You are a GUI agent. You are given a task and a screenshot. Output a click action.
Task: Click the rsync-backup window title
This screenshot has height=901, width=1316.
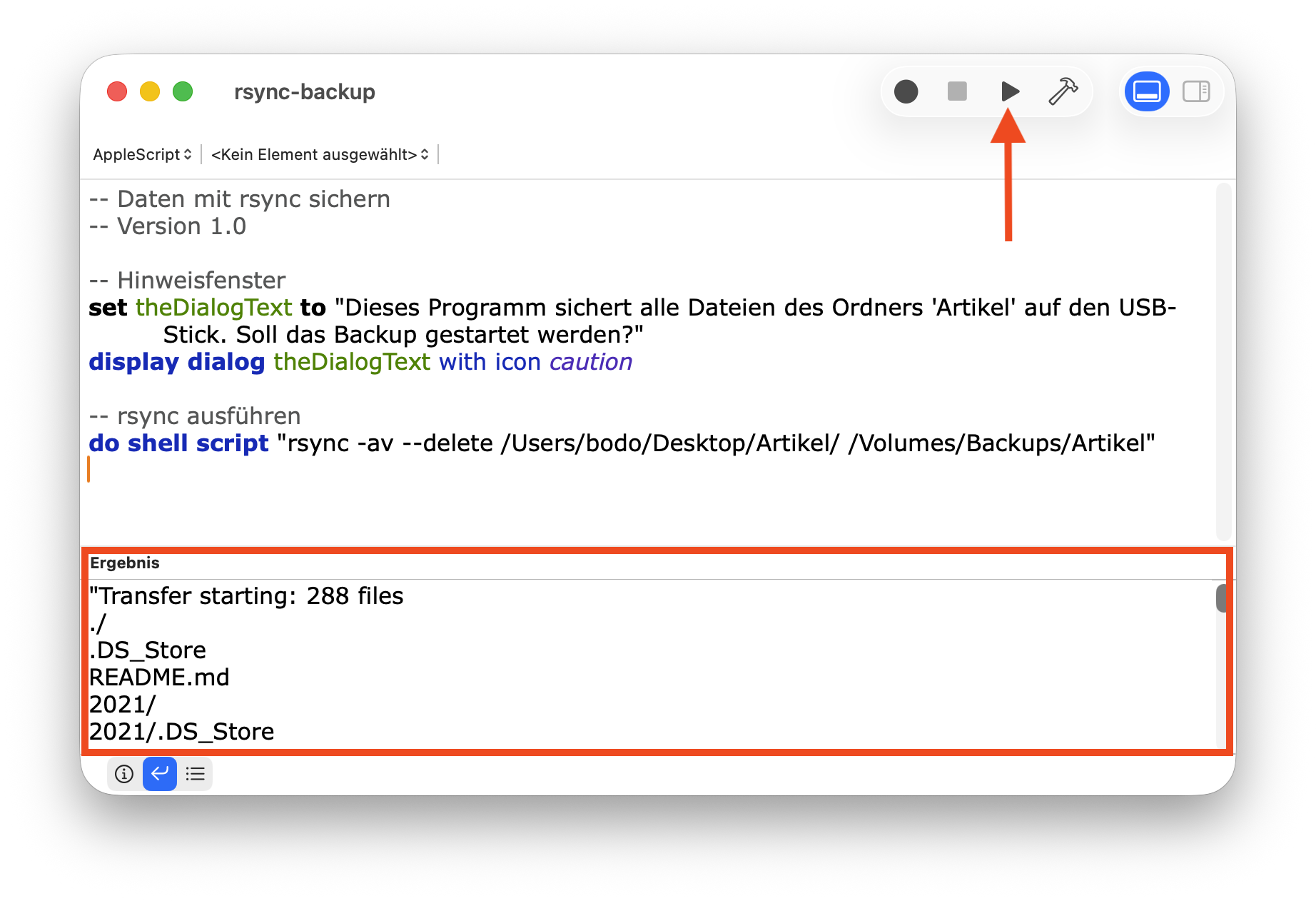(305, 91)
